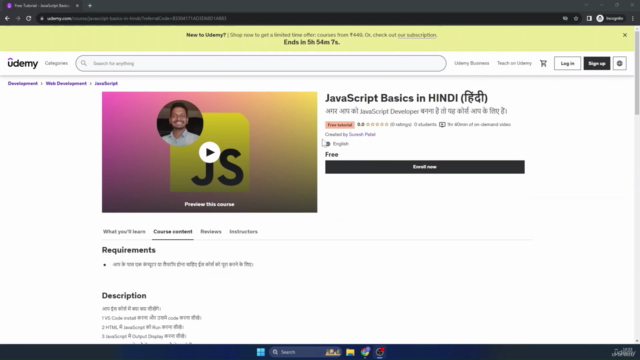Open Chrome three-dot menu
The height and width of the screenshot is (360, 640).
pyautogui.click(x=633, y=18)
